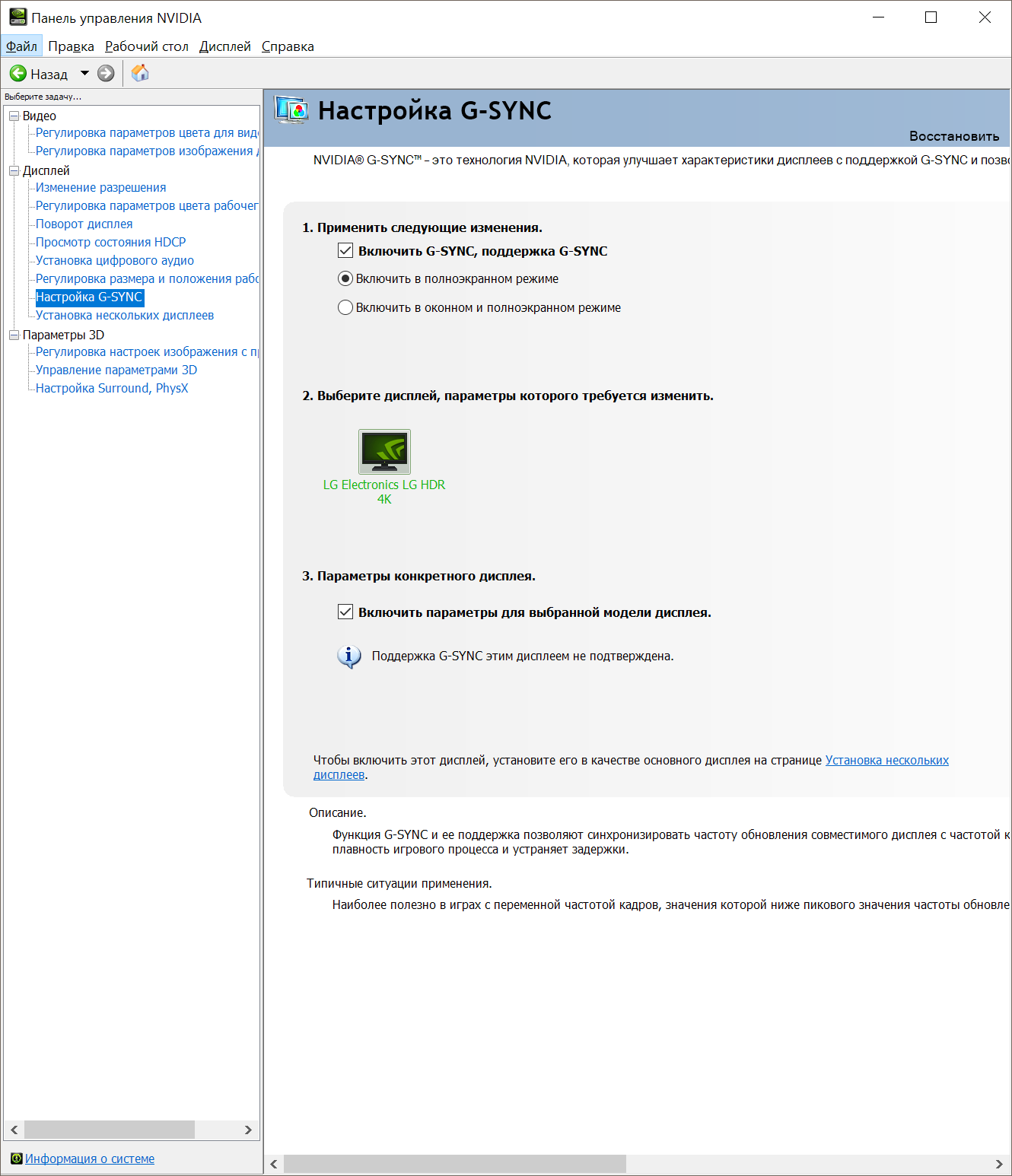Click the main panel horizontal scrollbar thumb
This screenshot has width=1012, height=1176.
pos(454,1164)
